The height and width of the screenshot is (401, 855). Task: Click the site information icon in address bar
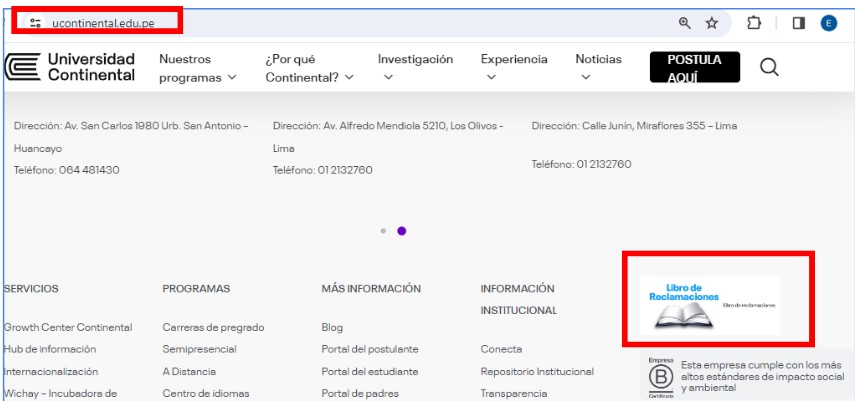(36, 23)
